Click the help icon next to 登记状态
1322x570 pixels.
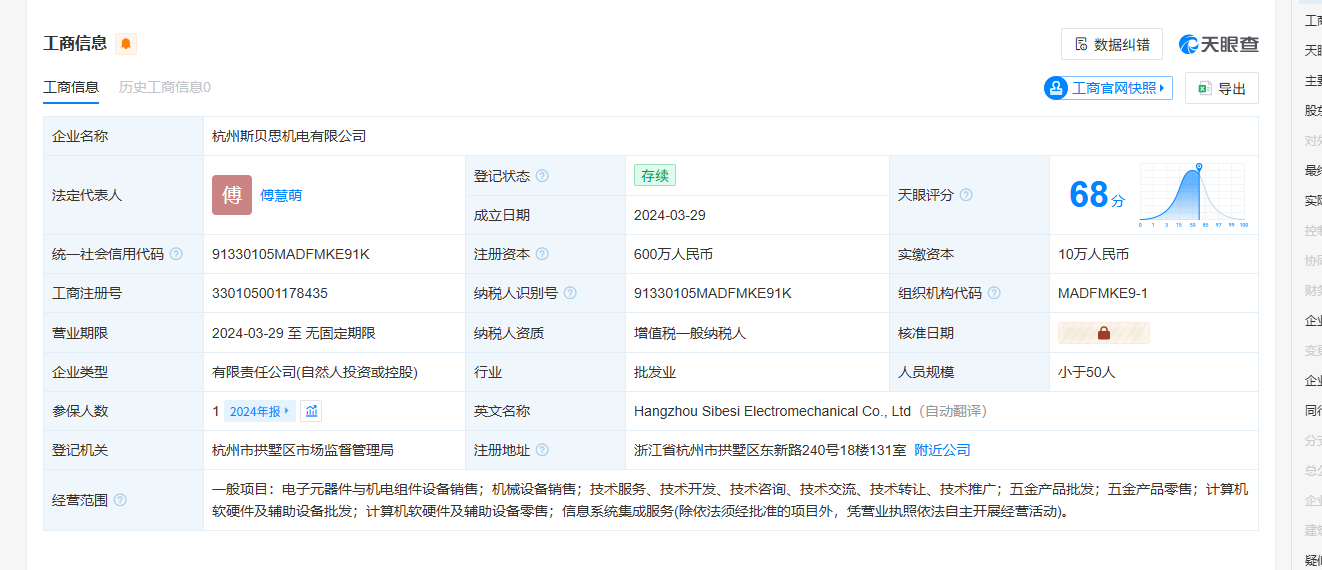pos(542,176)
